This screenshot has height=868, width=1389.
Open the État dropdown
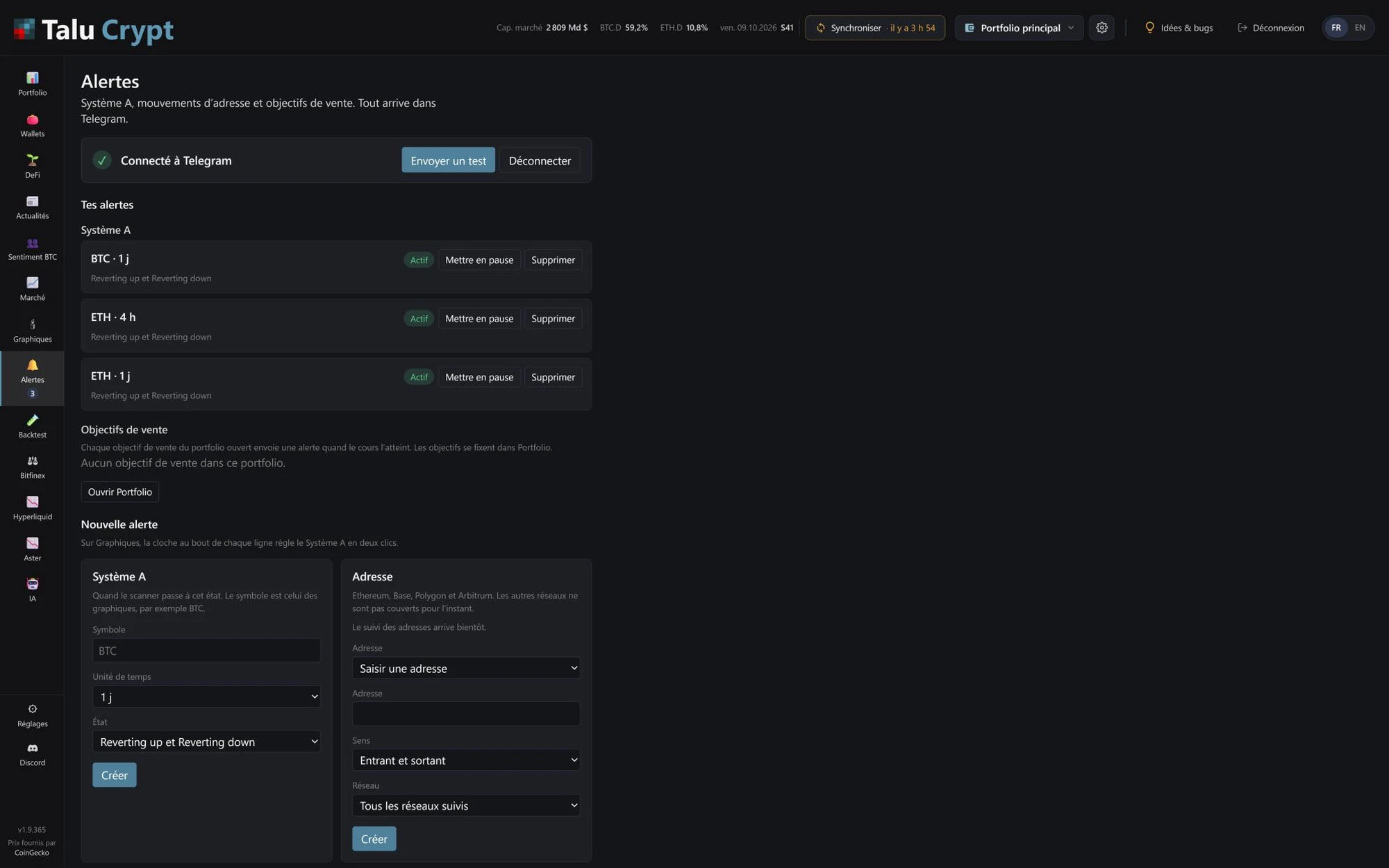coord(206,742)
